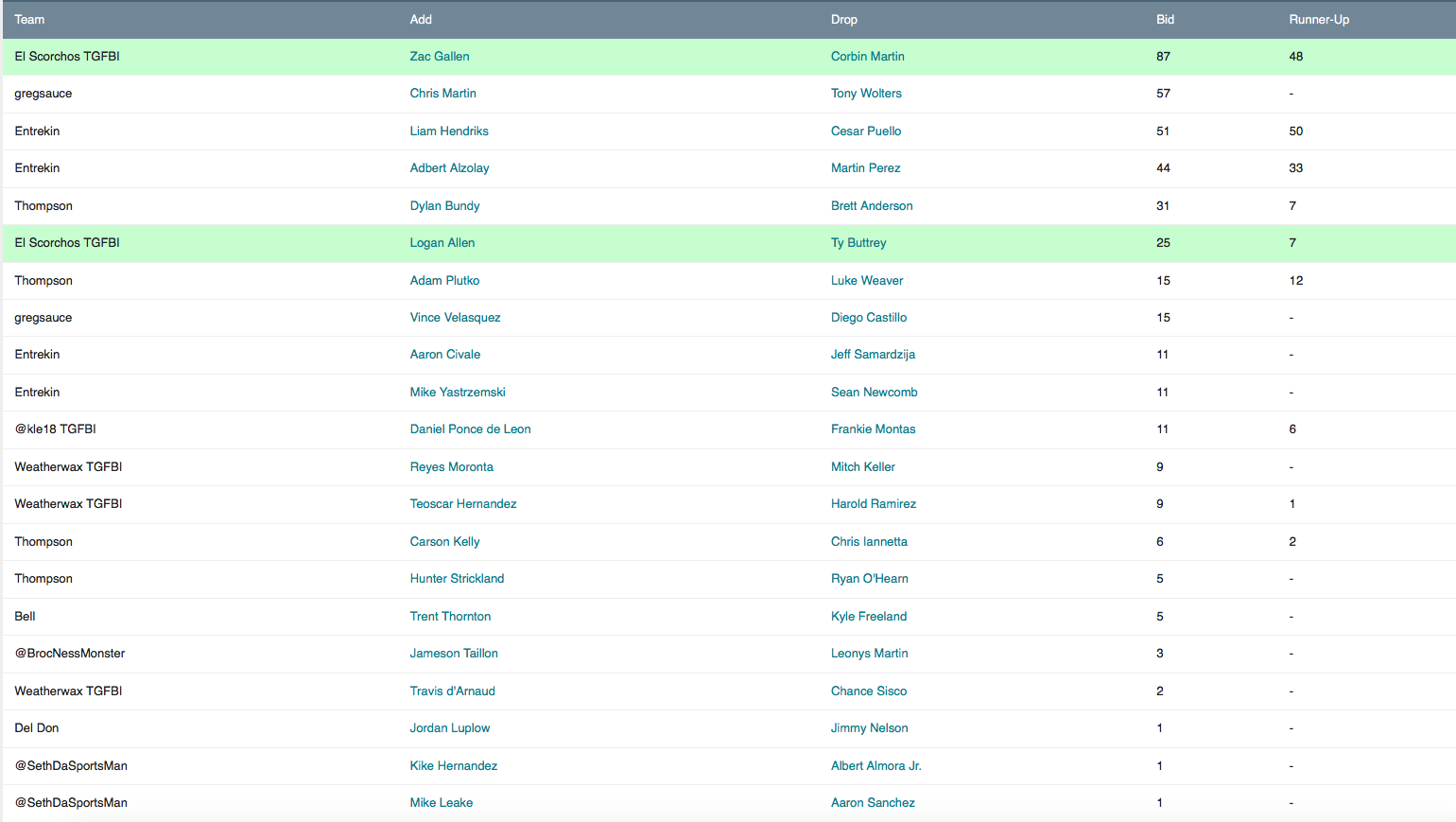
Task: Click Diego Castillo link
Action: [x=869, y=318]
